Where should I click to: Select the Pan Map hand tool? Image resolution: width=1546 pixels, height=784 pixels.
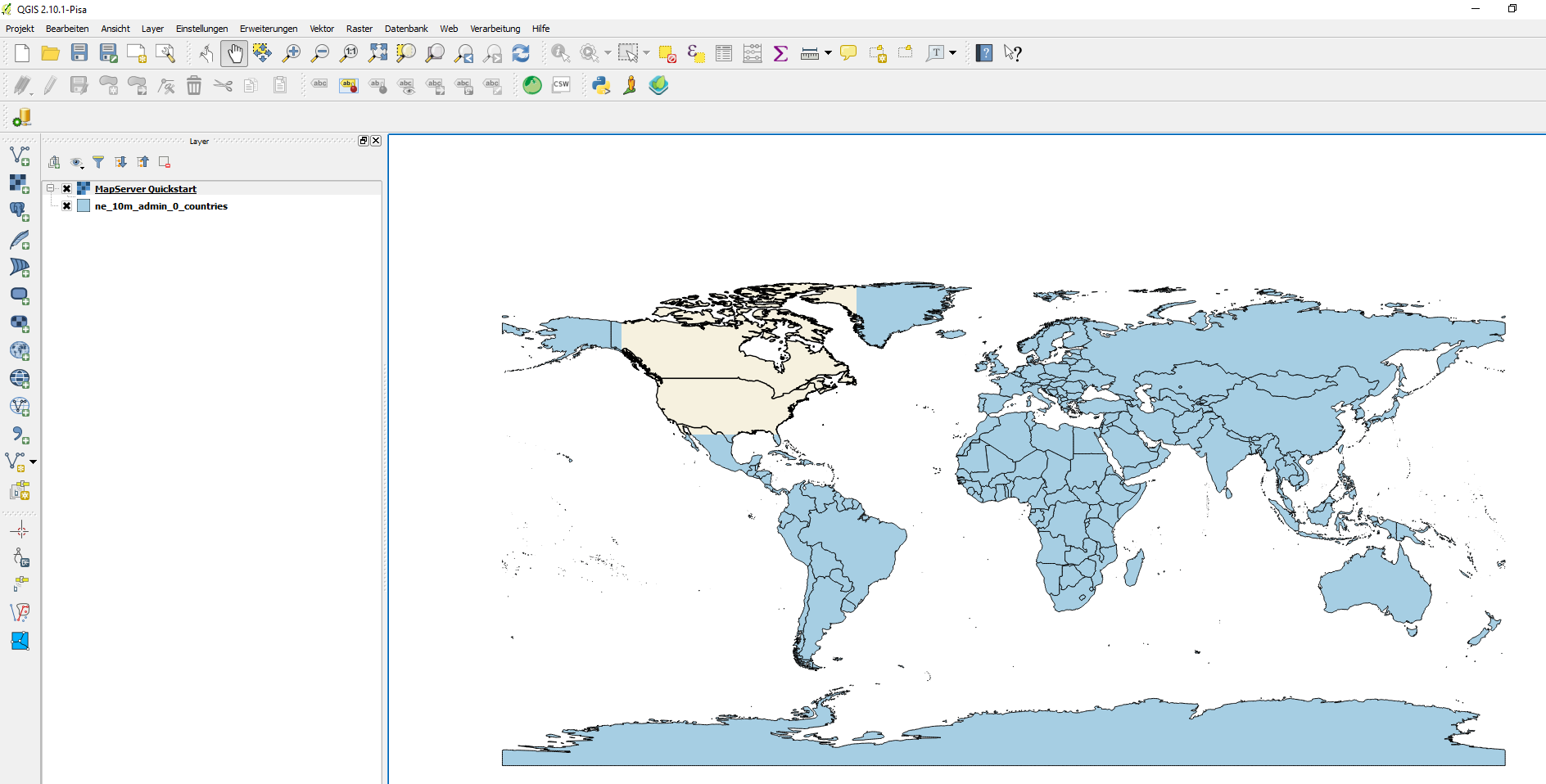coord(234,53)
